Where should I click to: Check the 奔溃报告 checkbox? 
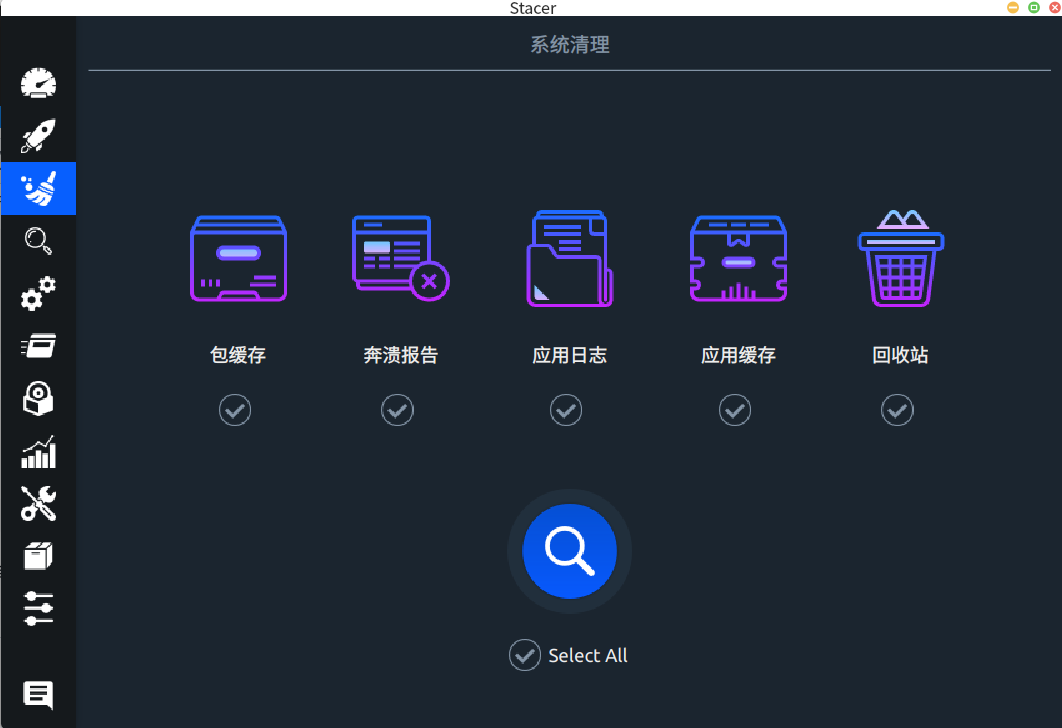click(x=397, y=410)
